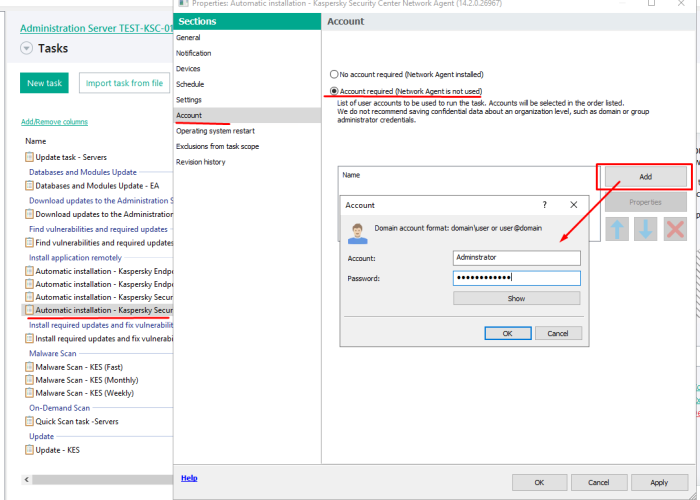
Task: Click Apply in Properties window
Action: pyautogui.click(x=659, y=482)
